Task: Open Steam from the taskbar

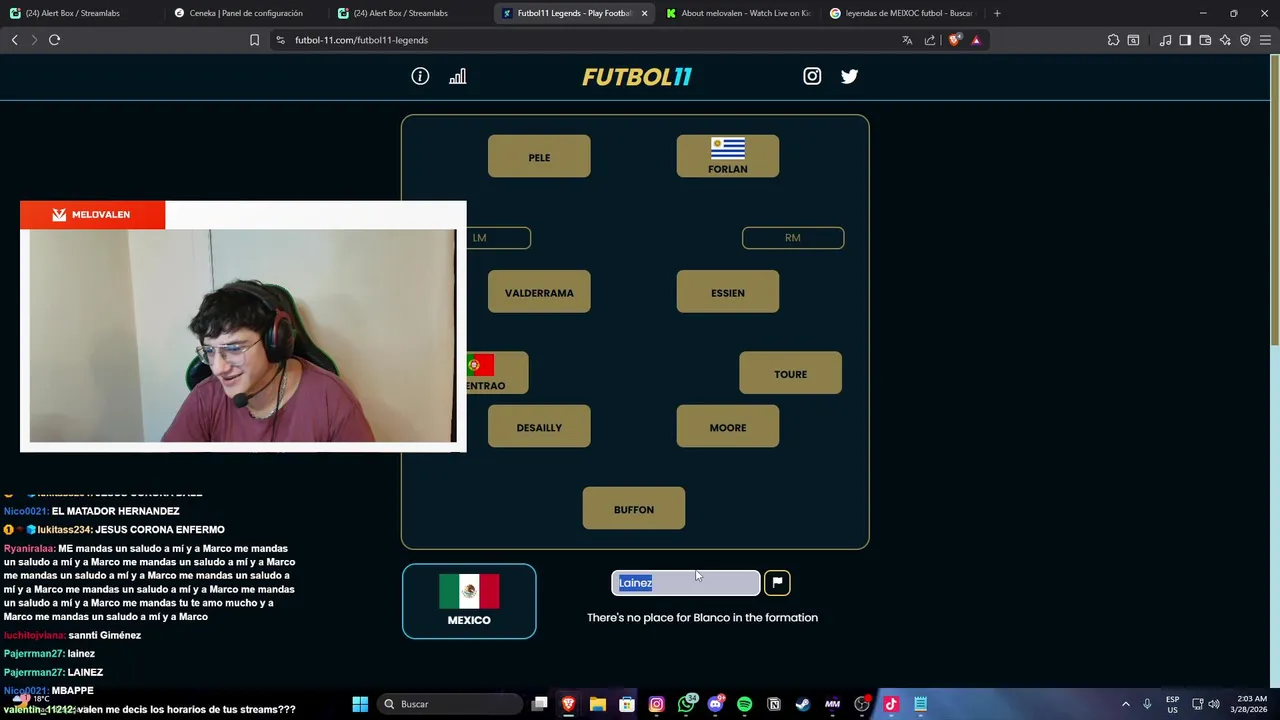Action: 802,704
